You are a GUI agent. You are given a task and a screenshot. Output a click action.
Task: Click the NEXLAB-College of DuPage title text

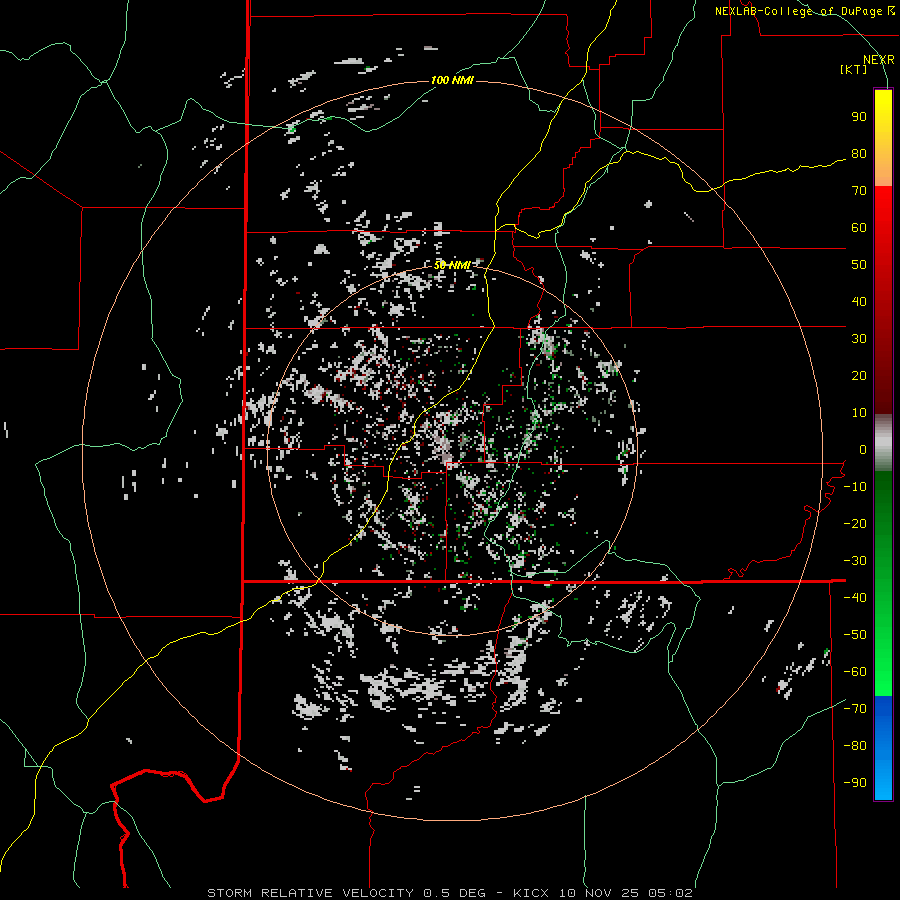click(x=800, y=11)
